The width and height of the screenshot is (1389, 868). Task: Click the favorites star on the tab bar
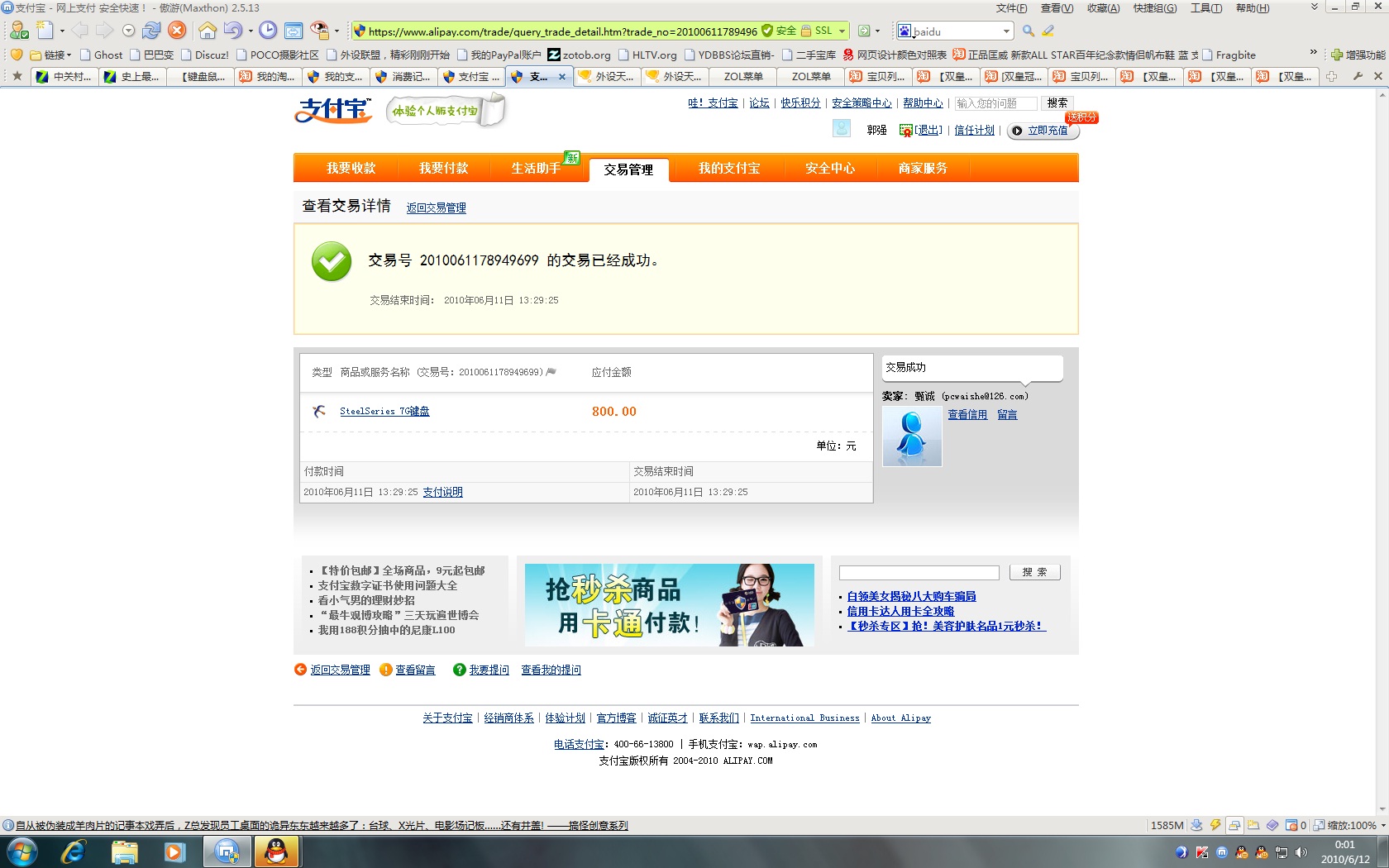17,76
